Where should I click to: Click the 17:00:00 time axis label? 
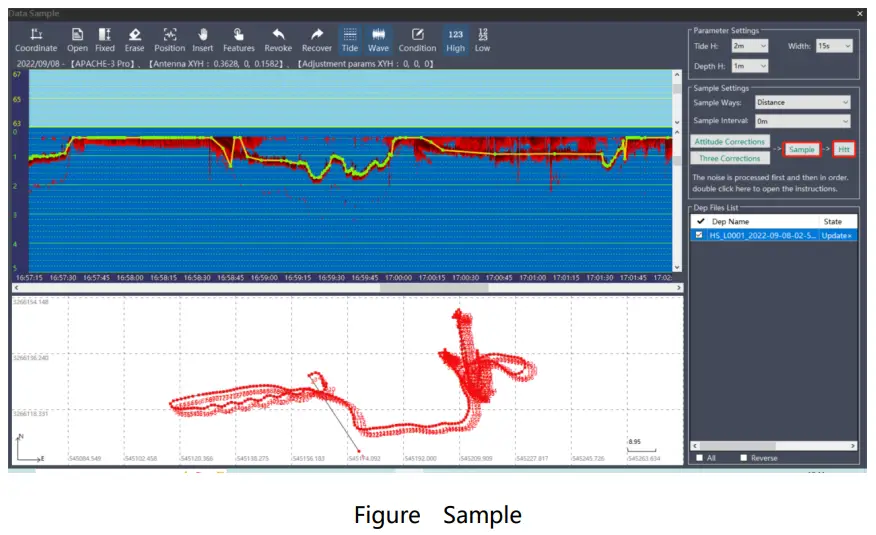(x=398, y=278)
